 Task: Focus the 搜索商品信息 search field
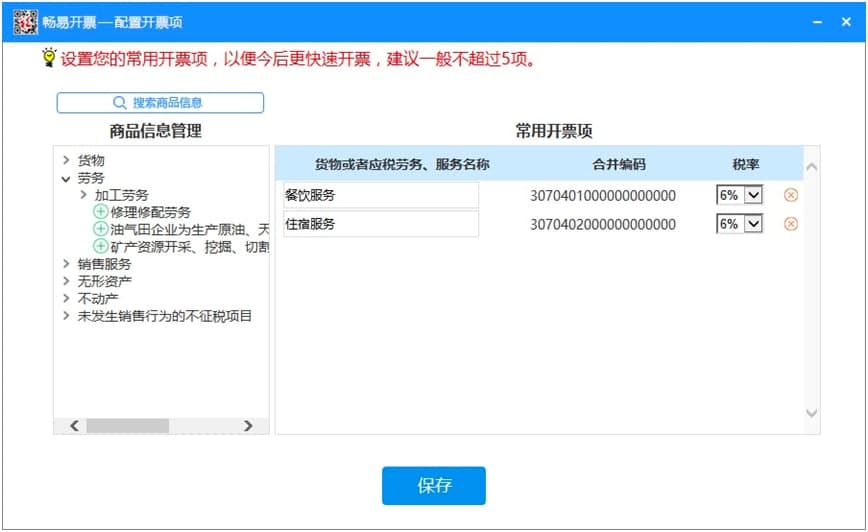(160, 102)
